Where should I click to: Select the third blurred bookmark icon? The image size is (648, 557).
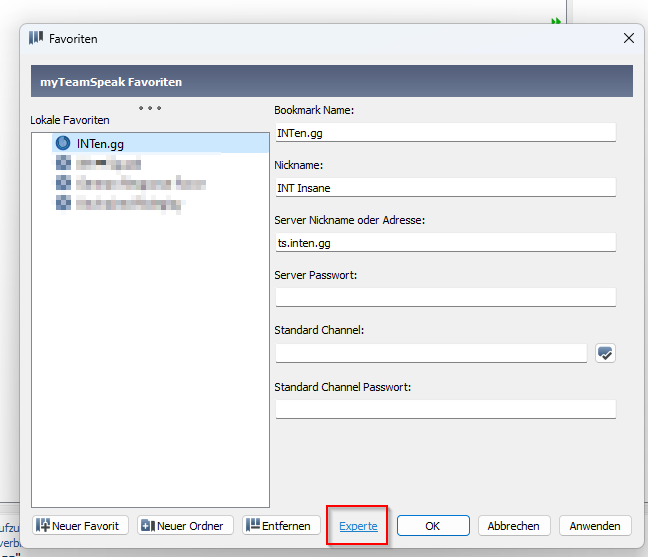pos(64,183)
